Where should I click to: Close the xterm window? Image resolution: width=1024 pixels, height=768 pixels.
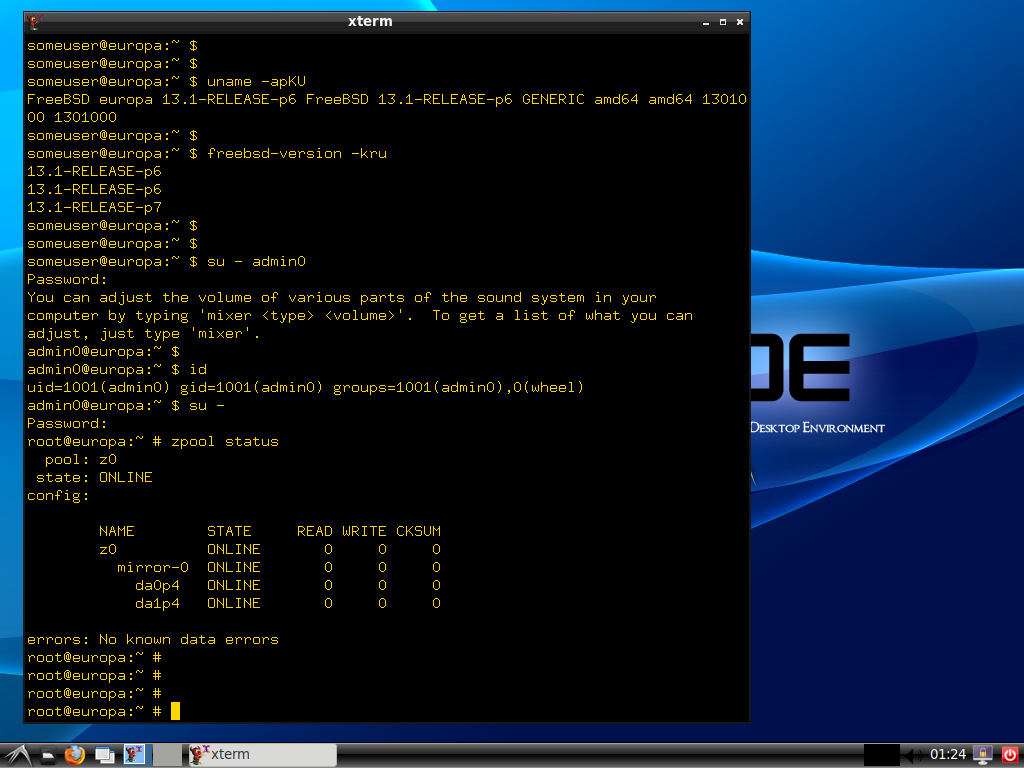[x=739, y=21]
